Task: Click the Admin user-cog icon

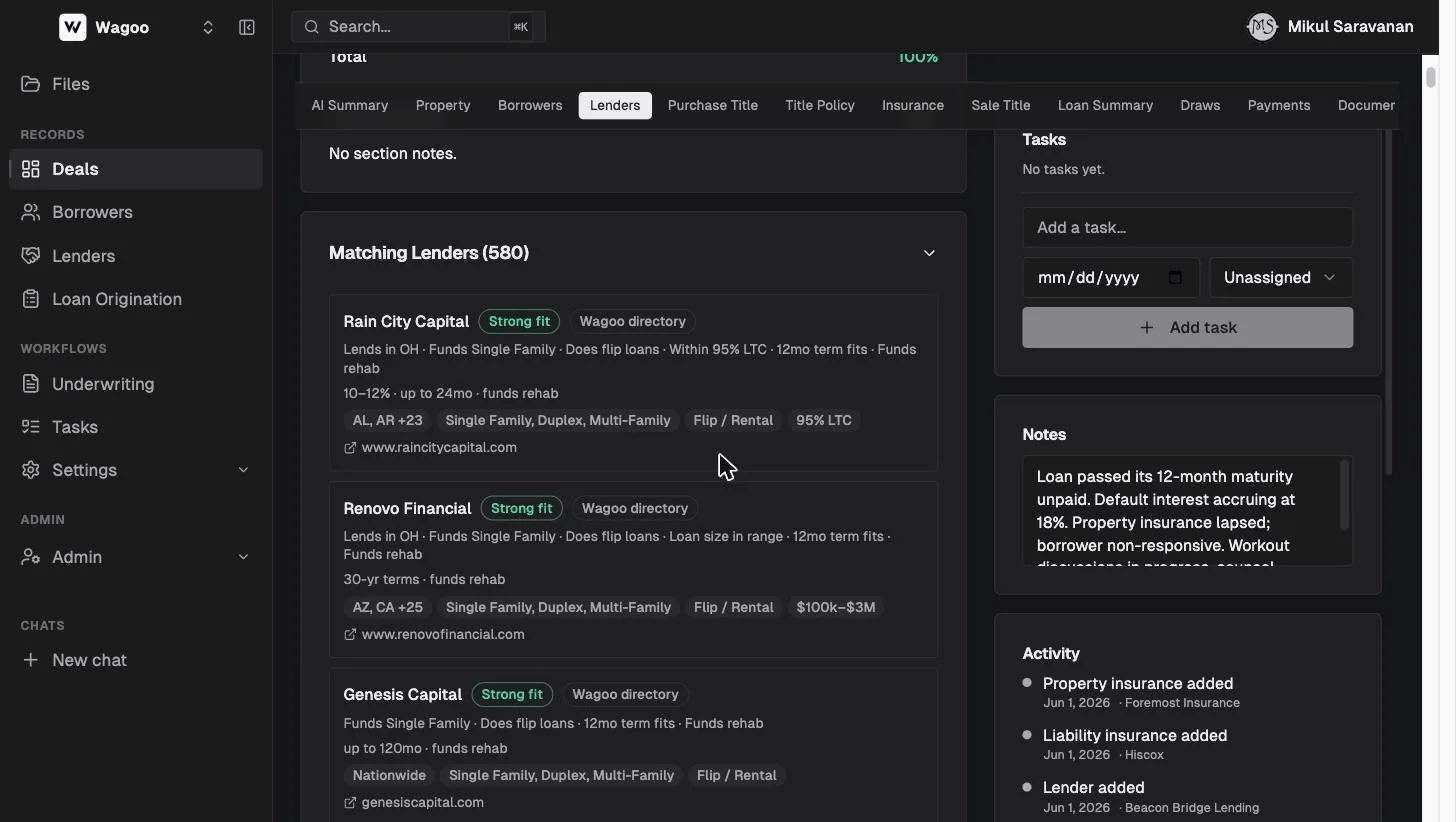Action: 31,557
